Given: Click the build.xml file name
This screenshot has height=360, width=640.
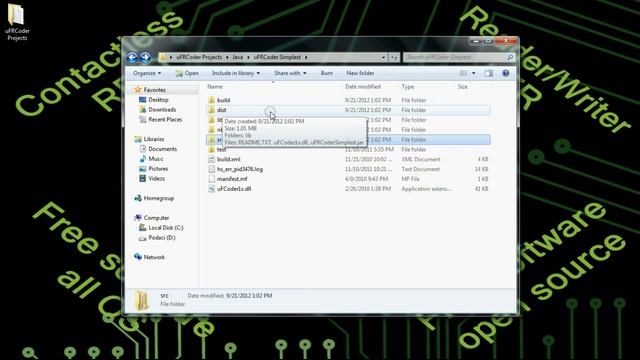Looking at the screenshot, I should [x=229, y=159].
